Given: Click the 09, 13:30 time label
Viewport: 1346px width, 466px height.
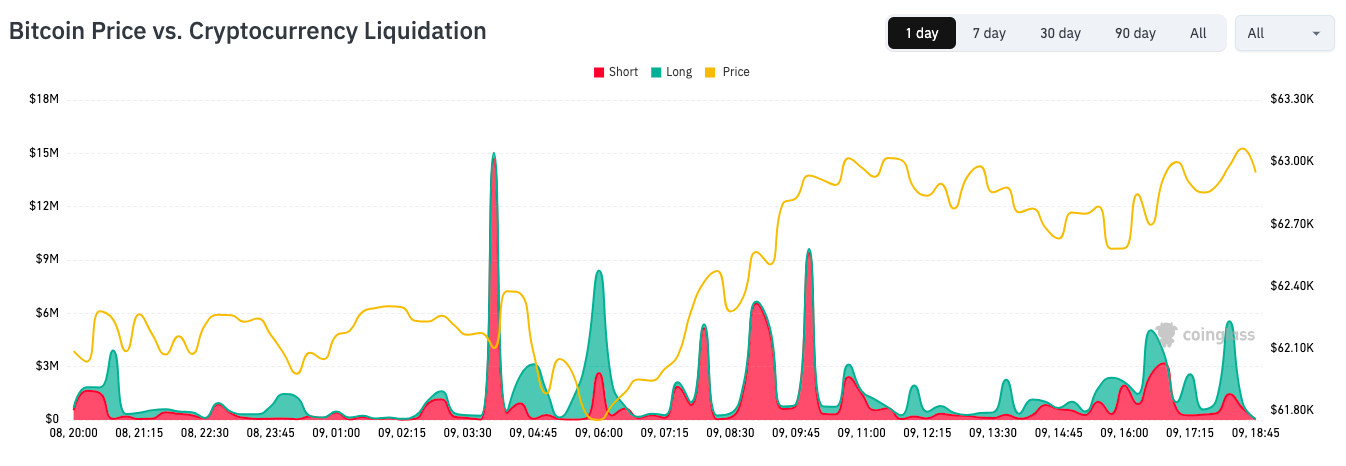Looking at the screenshot, I should tap(993, 433).
